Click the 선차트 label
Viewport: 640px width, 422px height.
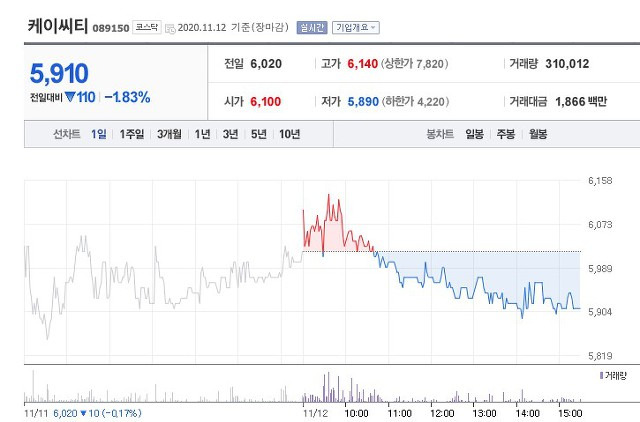click(x=67, y=134)
